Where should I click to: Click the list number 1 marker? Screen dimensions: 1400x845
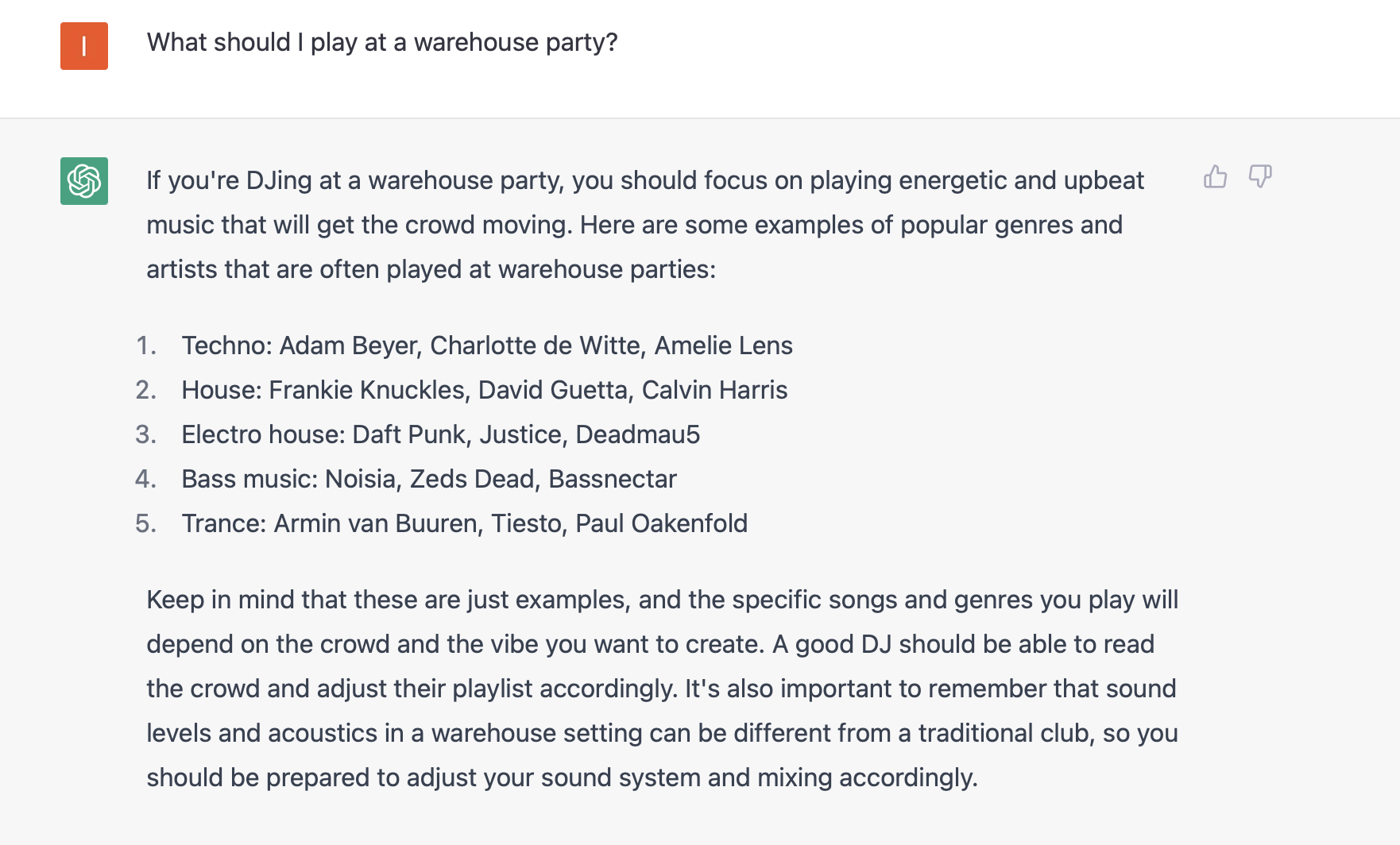point(145,345)
